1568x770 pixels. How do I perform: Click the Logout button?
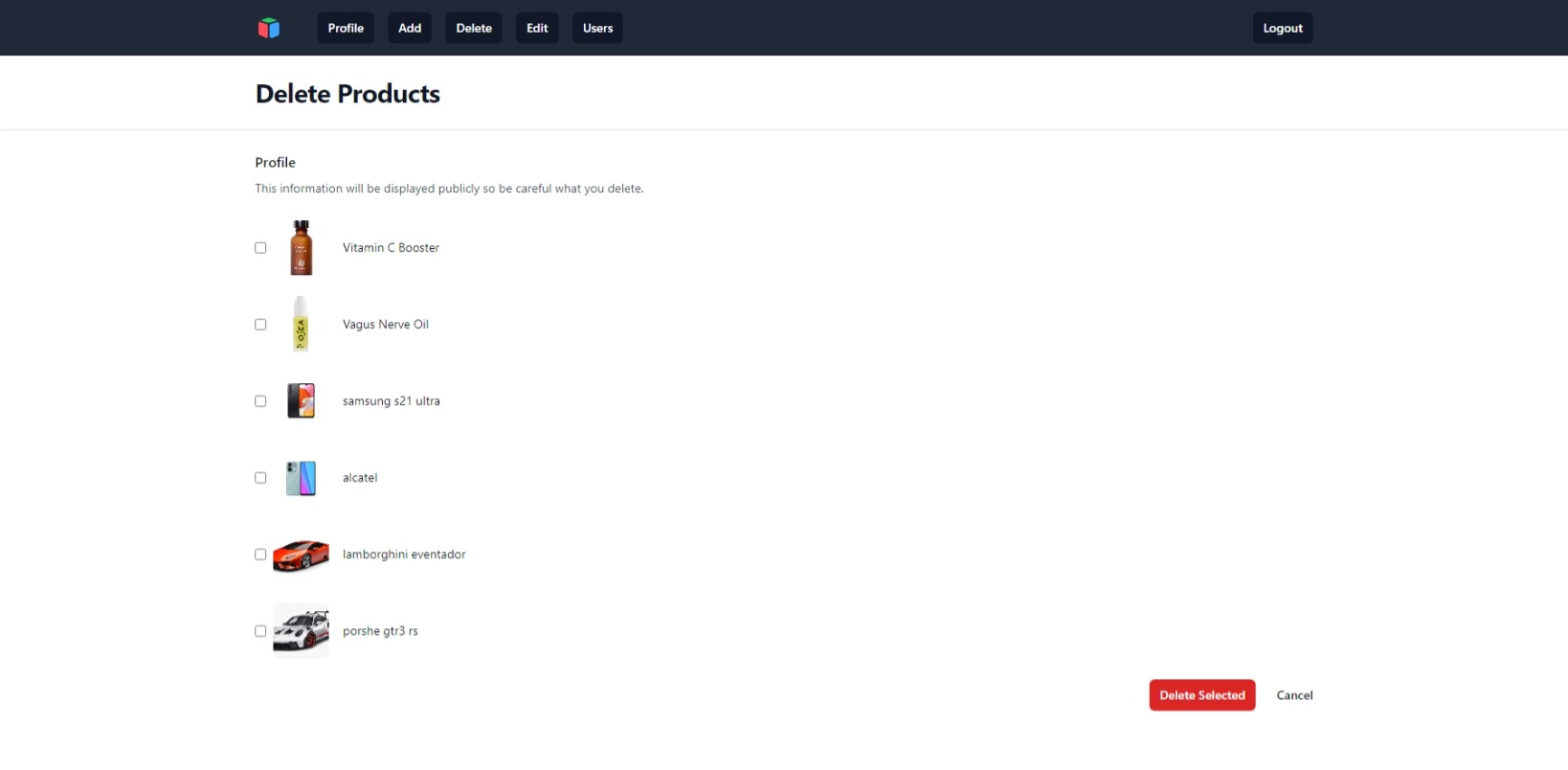pyautogui.click(x=1283, y=28)
